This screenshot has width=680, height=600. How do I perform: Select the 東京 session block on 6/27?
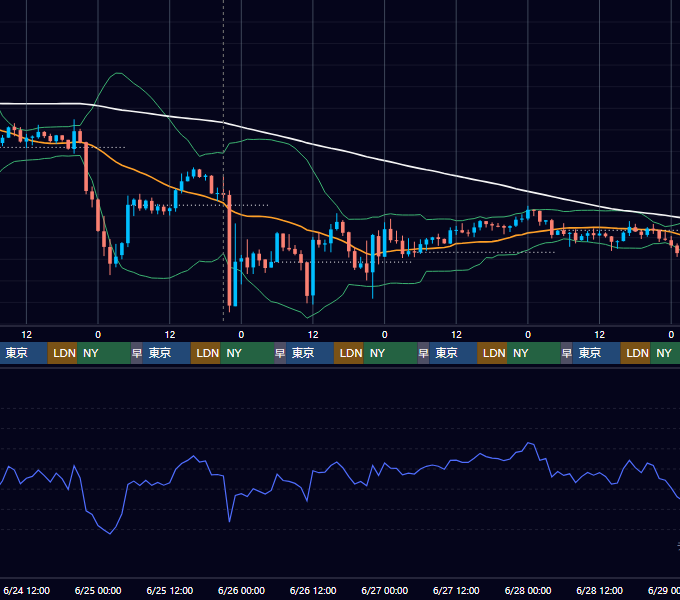(453, 353)
